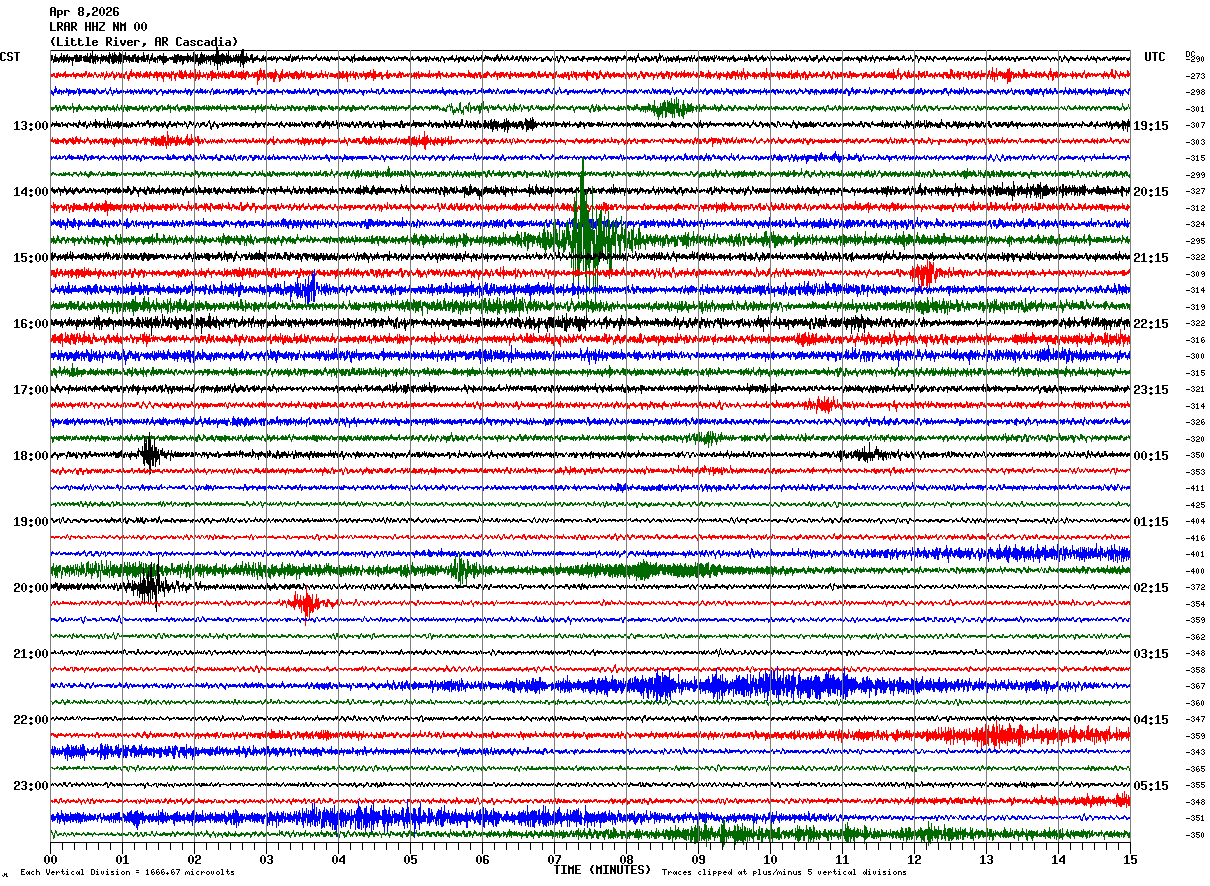This screenshot has width=1210, height=886.
Task: Click the DC offset value -273
Action: (x=1195, y=76)
